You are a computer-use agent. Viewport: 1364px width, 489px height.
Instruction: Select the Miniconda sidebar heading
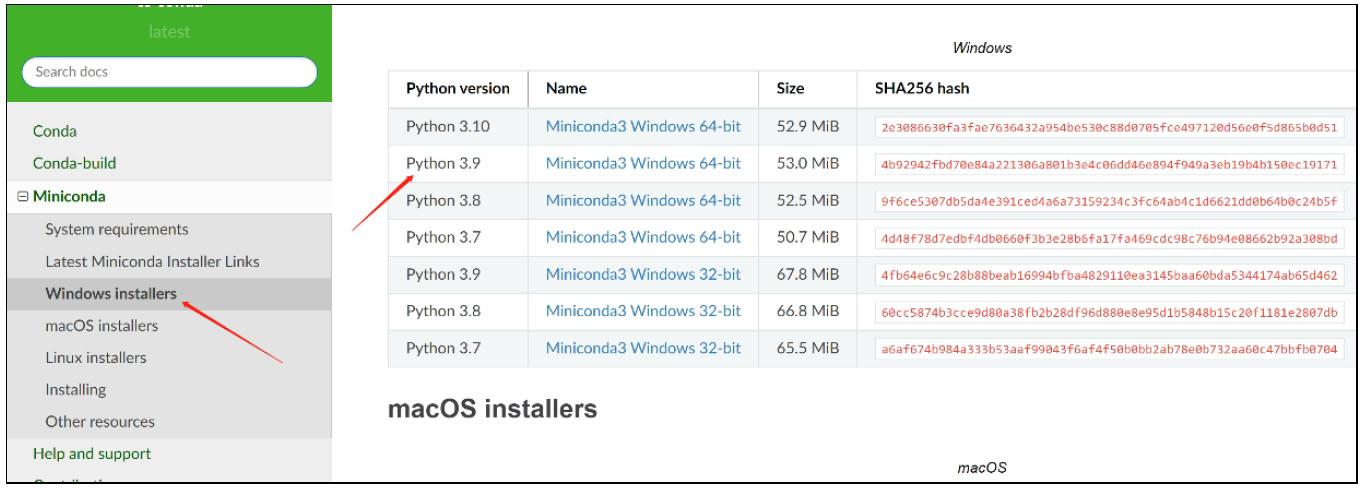[x=69, y=197]
